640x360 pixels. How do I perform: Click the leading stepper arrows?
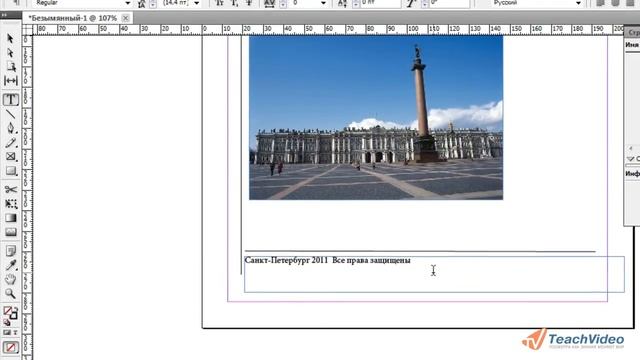153,4
